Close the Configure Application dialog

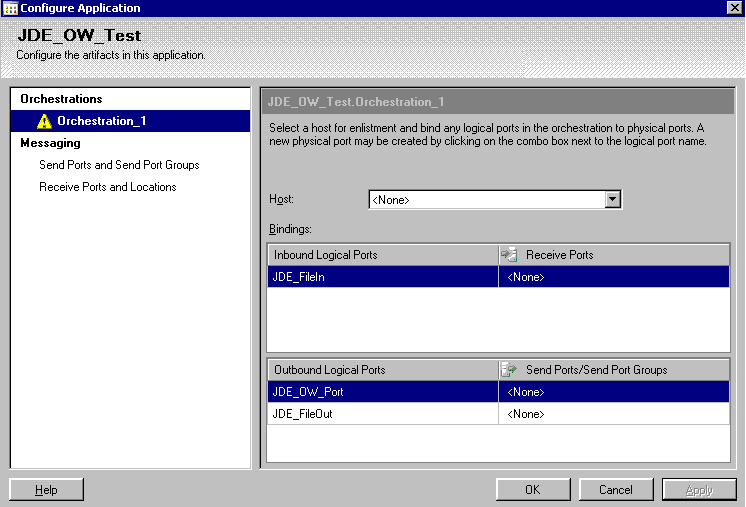(x=734, y=8)
